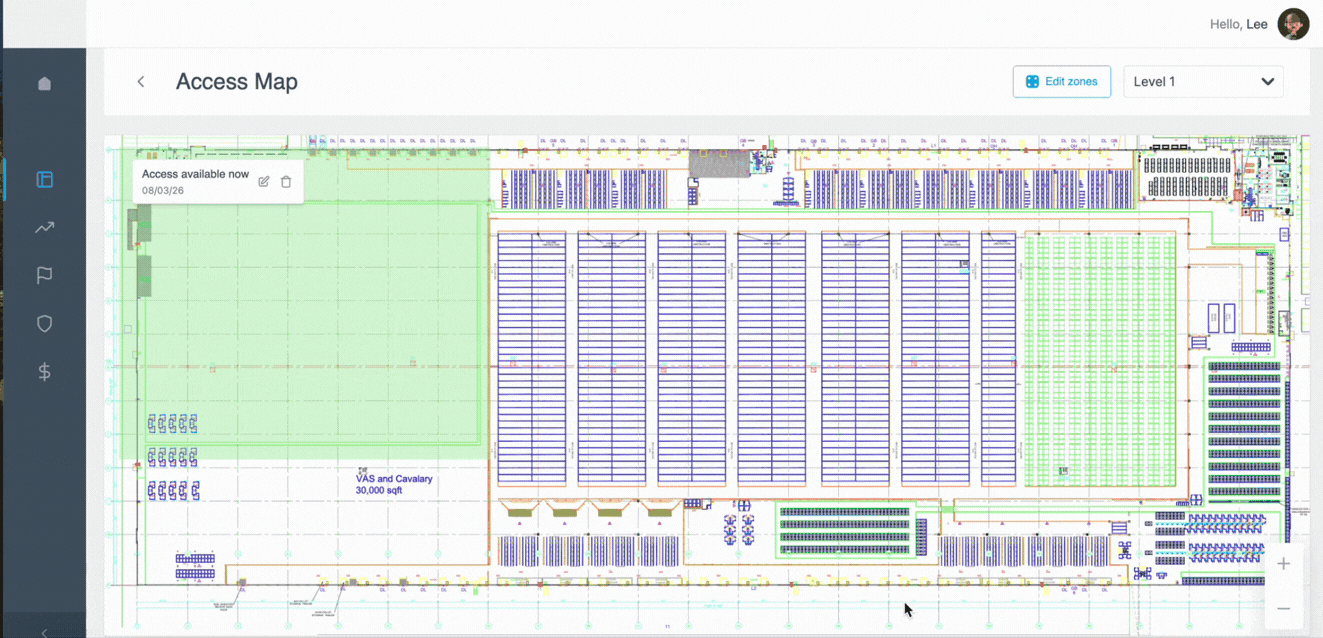This screenshot has height=638, width=1323.
Task: Click the VAS and Cavalary map label
Action: pos(394,485)
